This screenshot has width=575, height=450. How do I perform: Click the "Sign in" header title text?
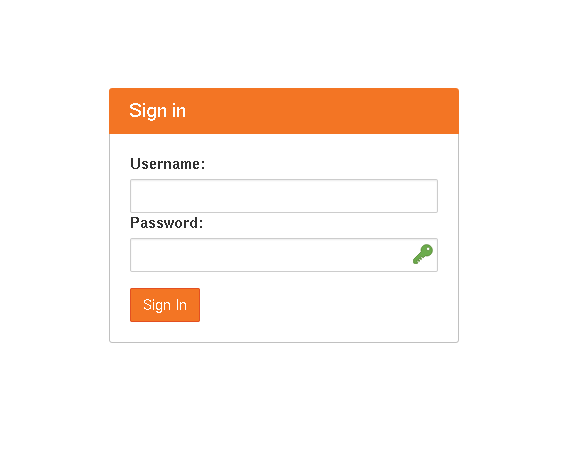point(157,111)
